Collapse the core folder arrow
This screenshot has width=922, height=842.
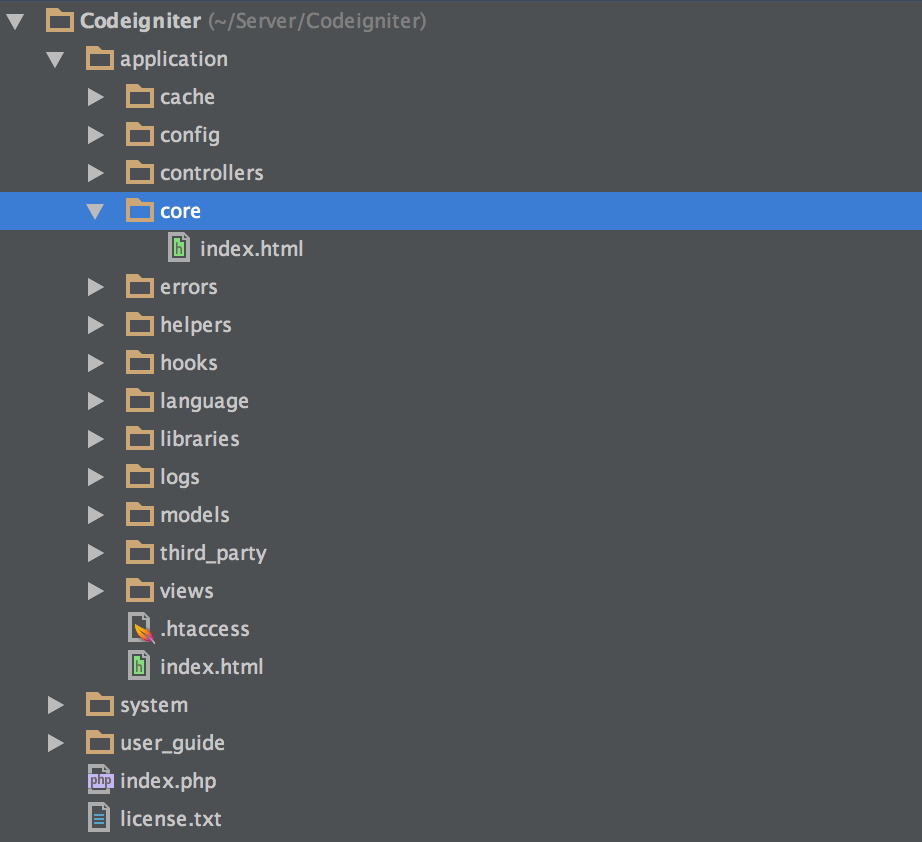pyautogui.click(x=95, y=212)
